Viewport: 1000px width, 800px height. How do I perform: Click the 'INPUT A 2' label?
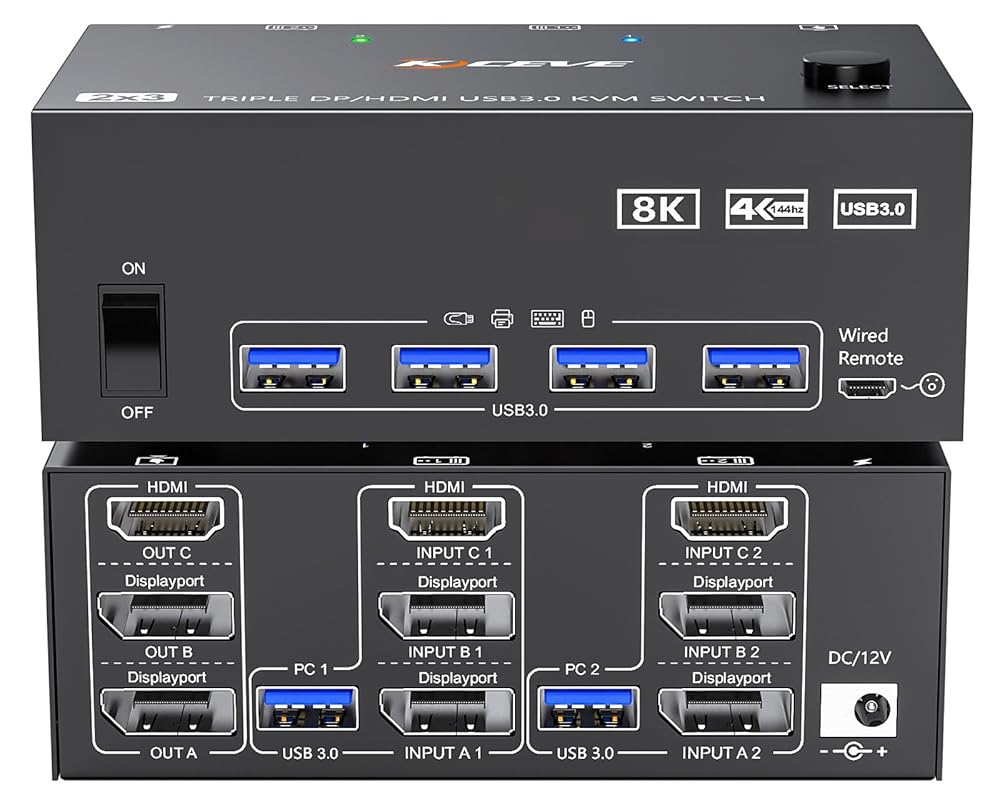coord(721,753)
